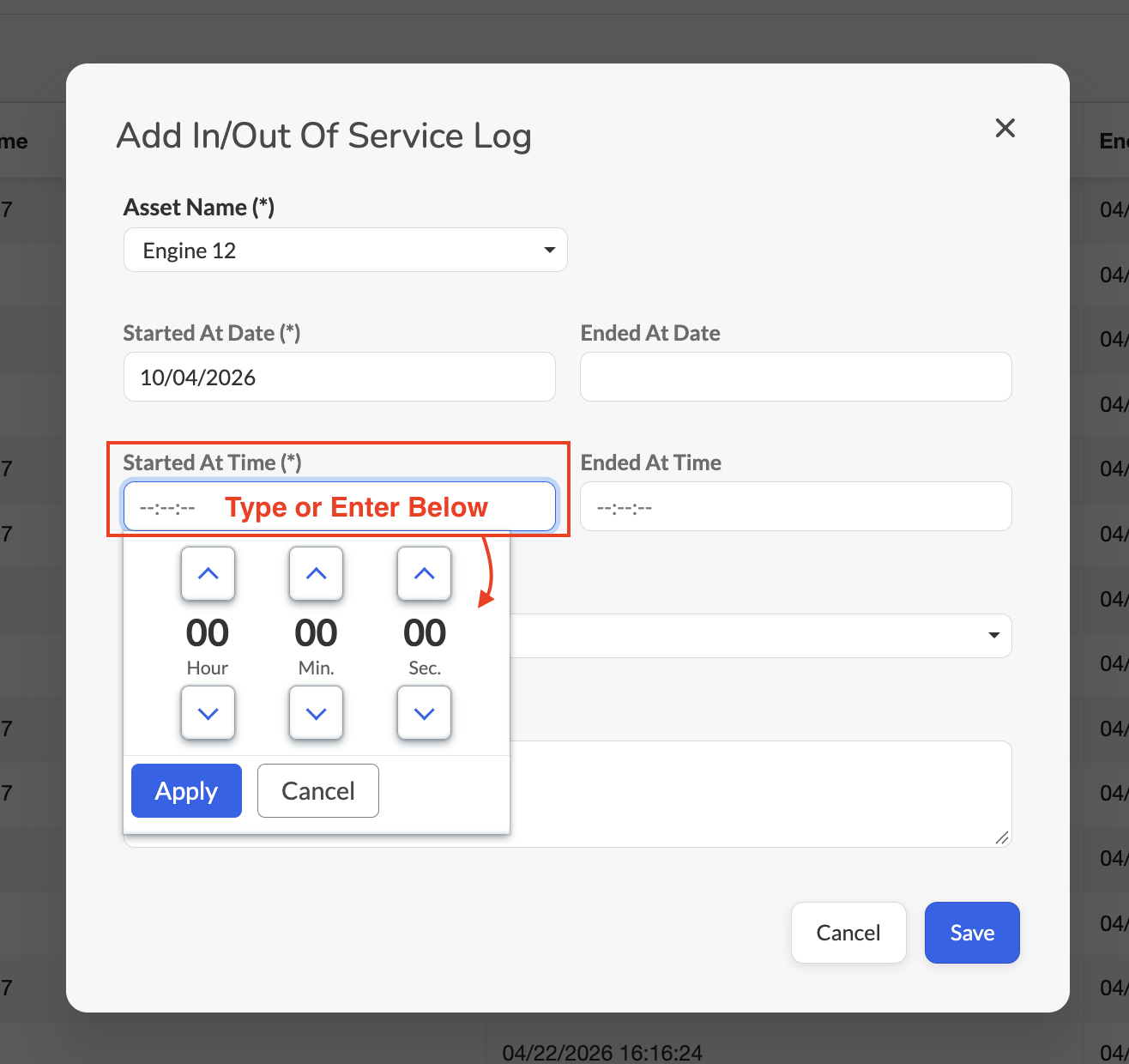Select the 00 Hour value
This screenshot has height=1064, width=1129.
coord(208,633)
